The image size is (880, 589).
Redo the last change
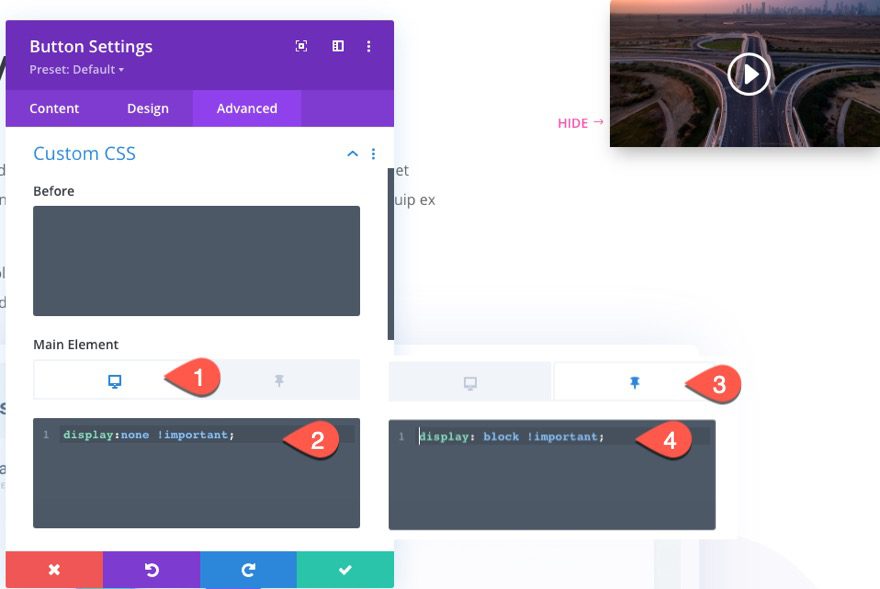248,569
